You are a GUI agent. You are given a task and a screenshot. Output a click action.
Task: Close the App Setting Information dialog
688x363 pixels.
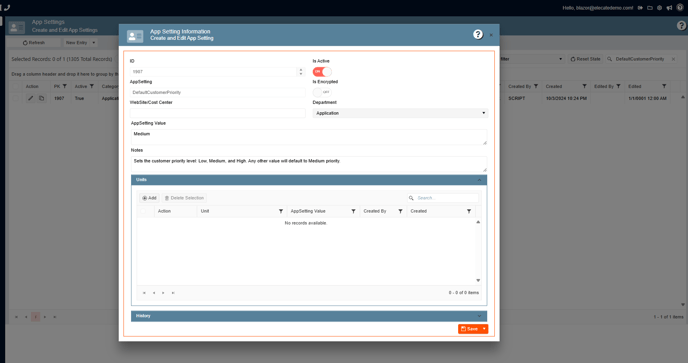[491, 35]
